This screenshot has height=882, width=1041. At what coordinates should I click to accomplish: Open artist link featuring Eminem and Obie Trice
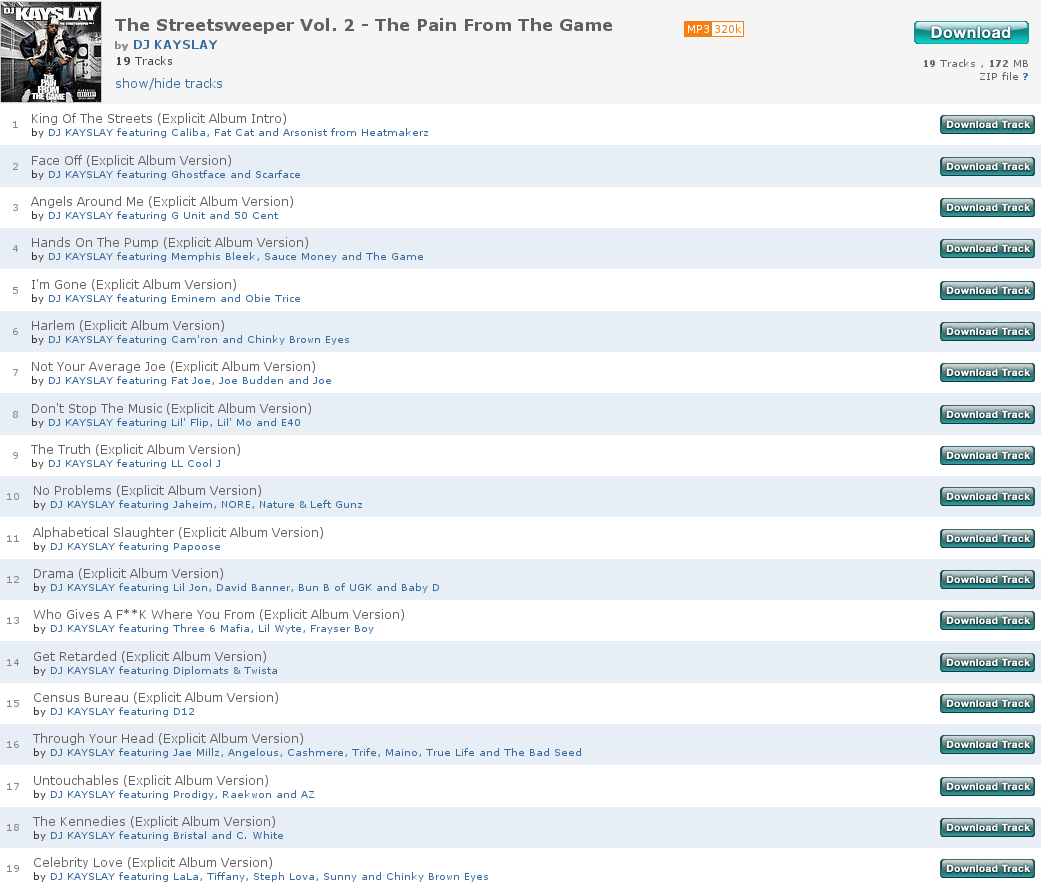pyautogui.click(x=174, y=299)
